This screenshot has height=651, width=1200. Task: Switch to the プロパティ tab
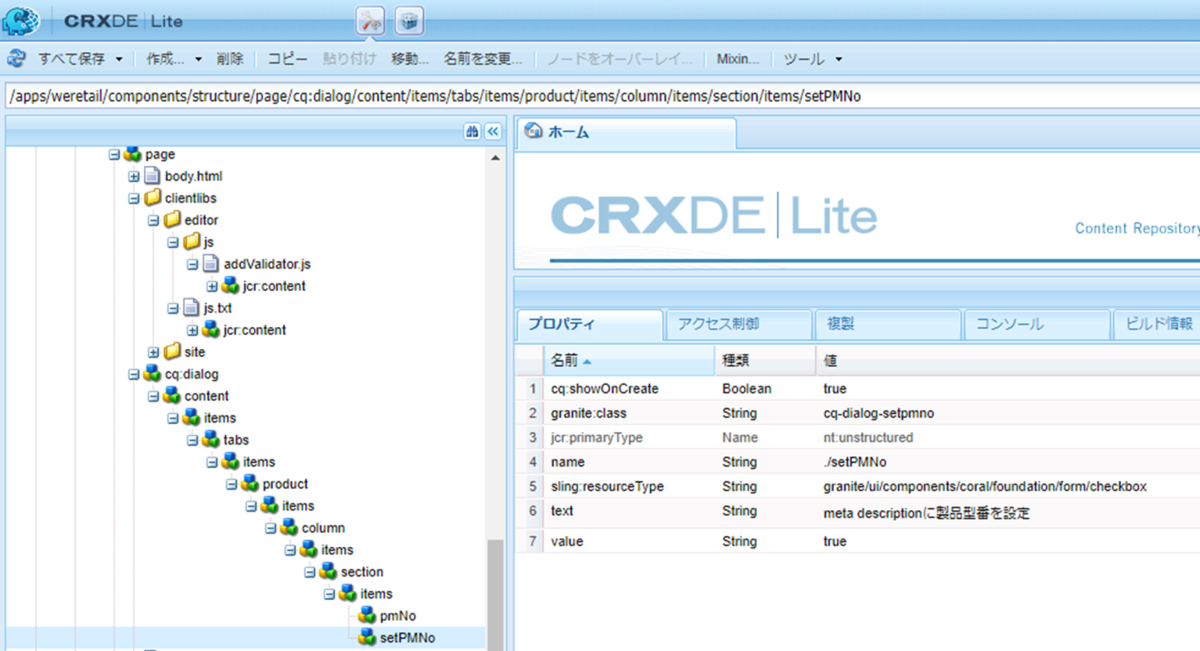(x=589, y=324)
